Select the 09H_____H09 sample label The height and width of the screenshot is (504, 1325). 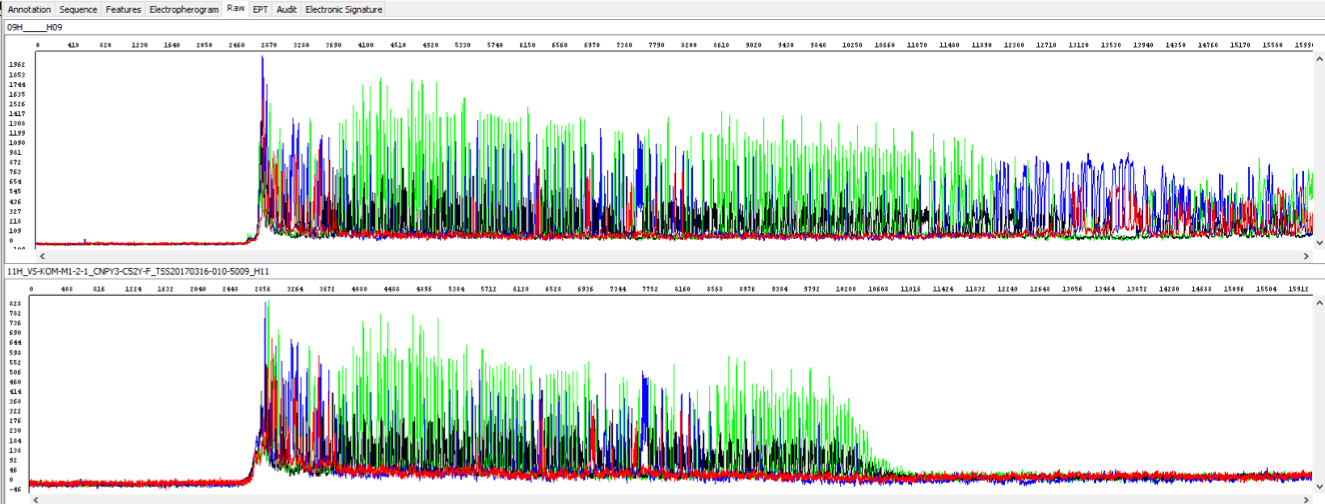point(35,27)
